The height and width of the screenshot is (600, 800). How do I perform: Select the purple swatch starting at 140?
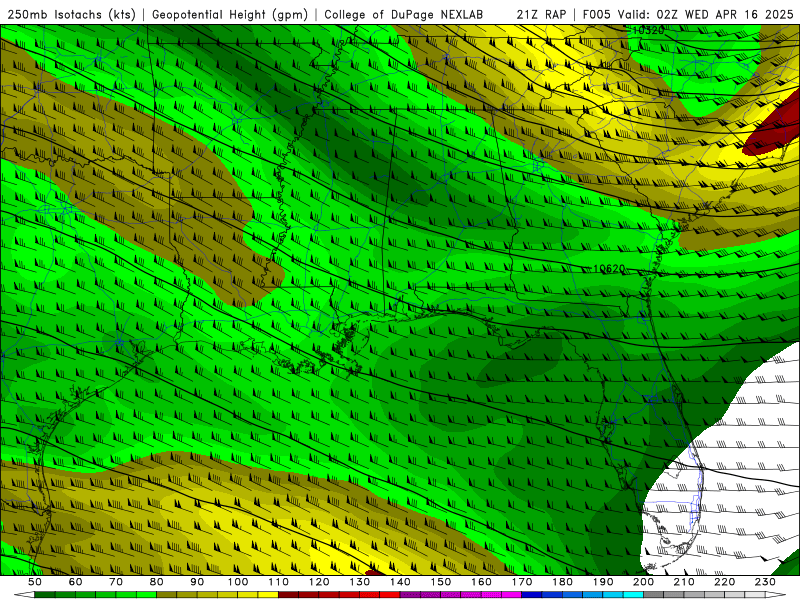tap(410, 595)
